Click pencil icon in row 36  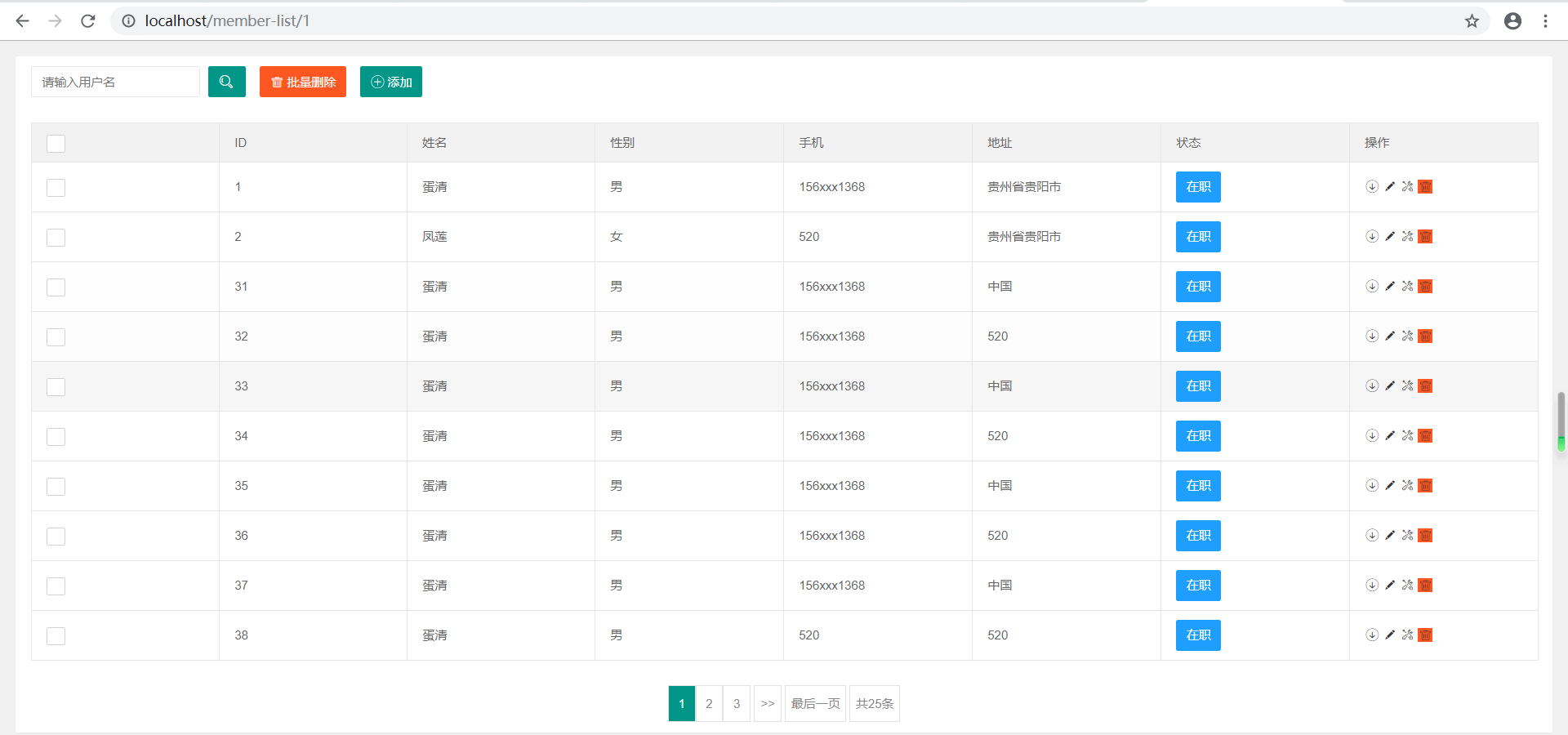point(1390,535)
